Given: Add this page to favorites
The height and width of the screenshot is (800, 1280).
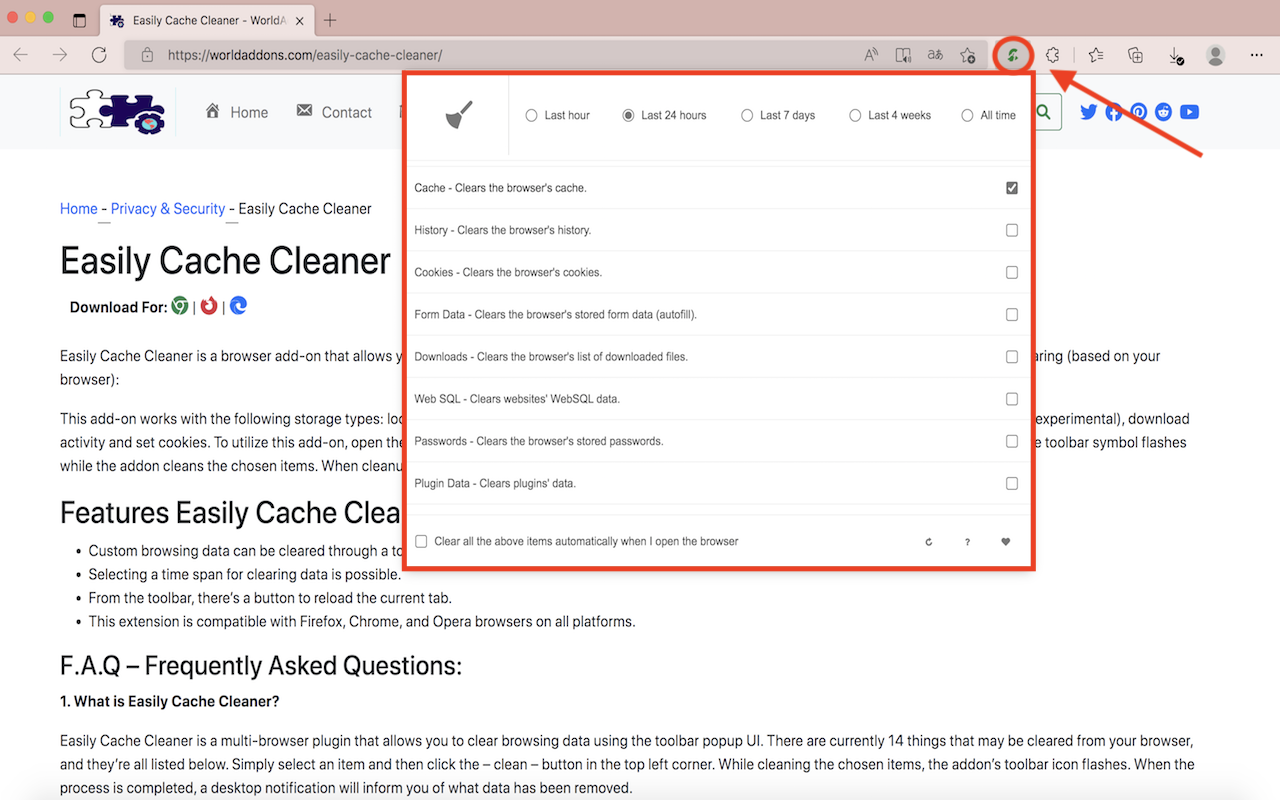Looking at the screenshot, I should point(967,55).
